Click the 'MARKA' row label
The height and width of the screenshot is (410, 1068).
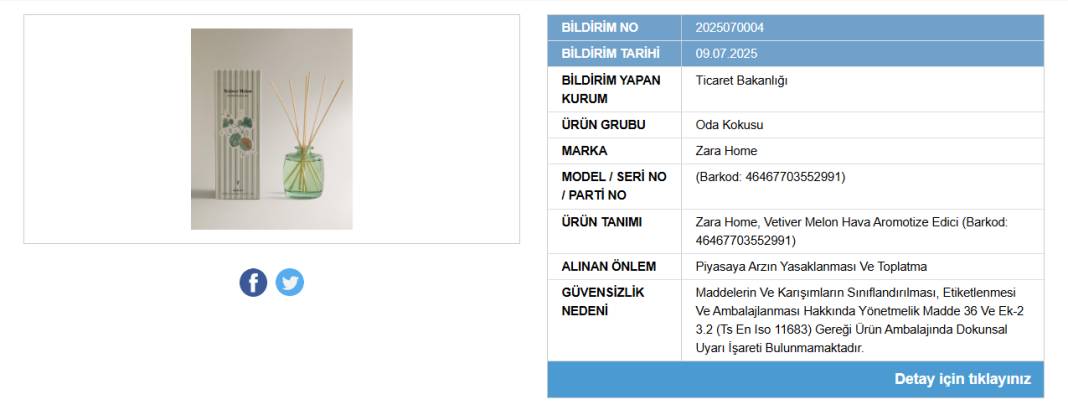(584, 151)
